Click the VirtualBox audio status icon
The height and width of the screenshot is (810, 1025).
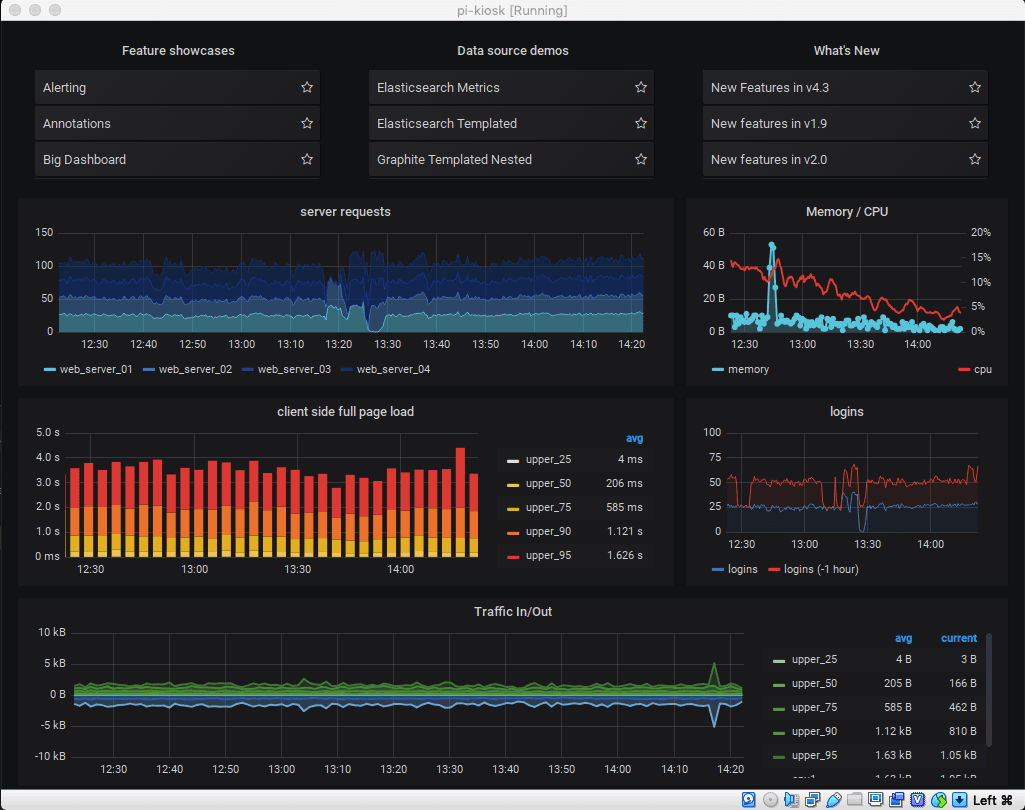(x=790, y=800)
